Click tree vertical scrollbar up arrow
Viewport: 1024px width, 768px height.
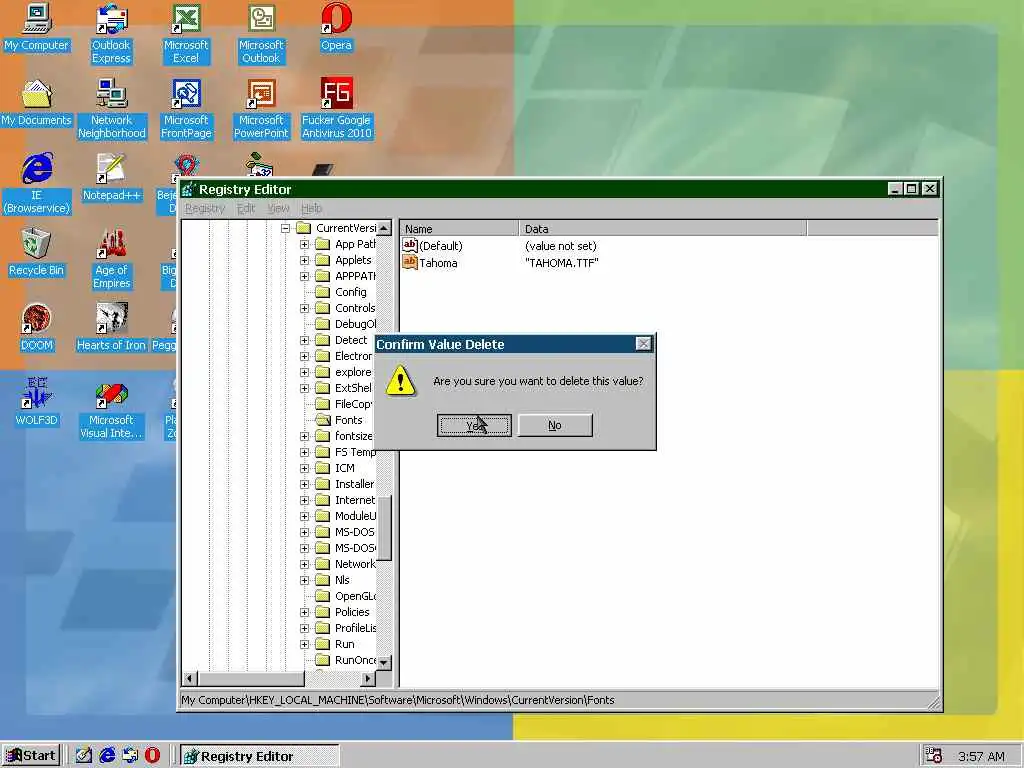click(x=384, y=228)
